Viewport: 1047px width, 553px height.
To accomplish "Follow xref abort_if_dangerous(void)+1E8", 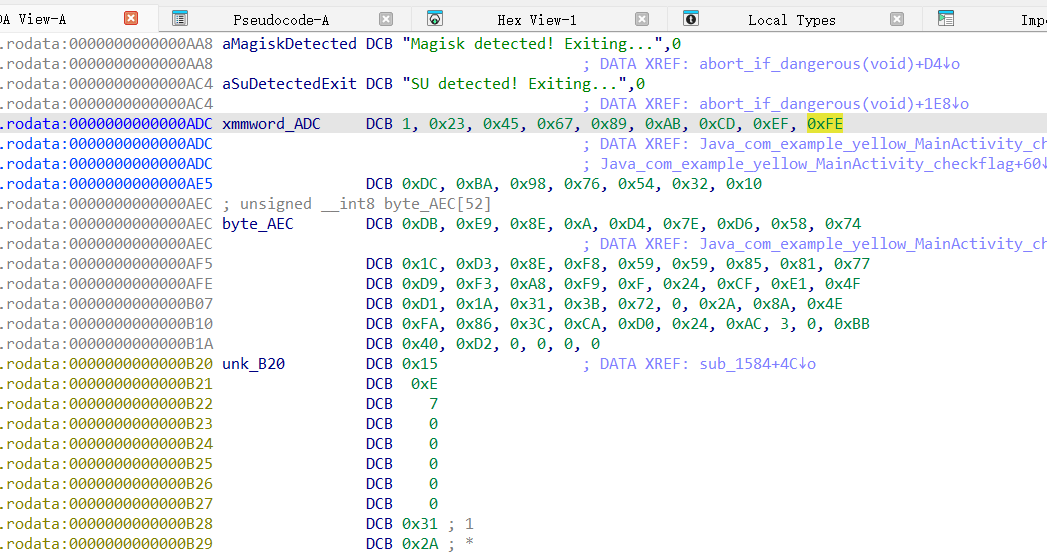I will pos(834,104).
